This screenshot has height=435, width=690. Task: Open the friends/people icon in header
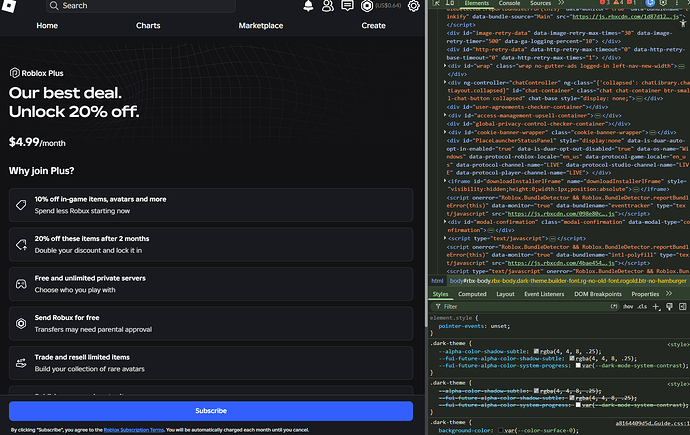click(x=328, y=6)
